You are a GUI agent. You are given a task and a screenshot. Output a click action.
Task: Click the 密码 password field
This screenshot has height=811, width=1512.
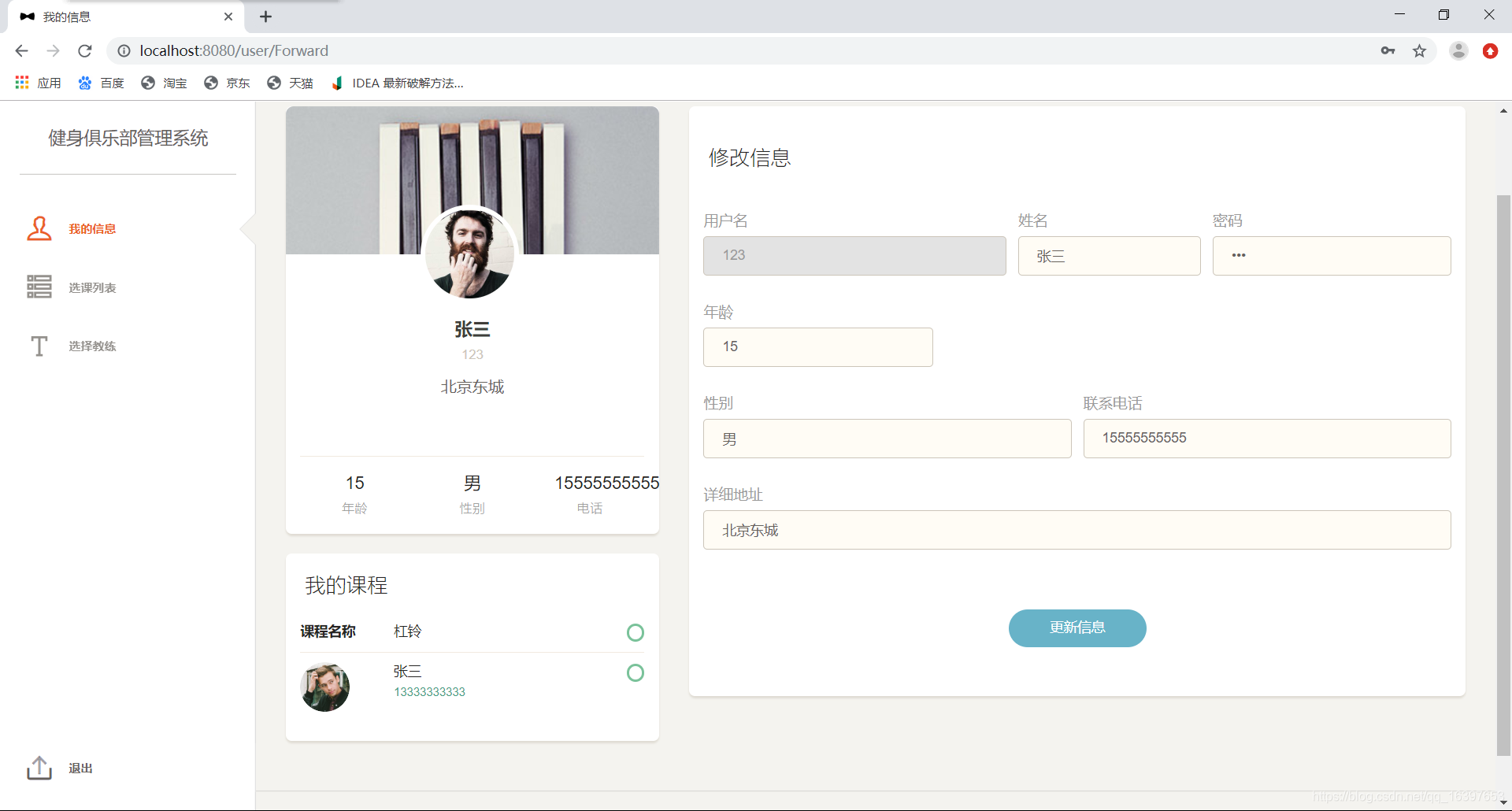coord(1332,256)
